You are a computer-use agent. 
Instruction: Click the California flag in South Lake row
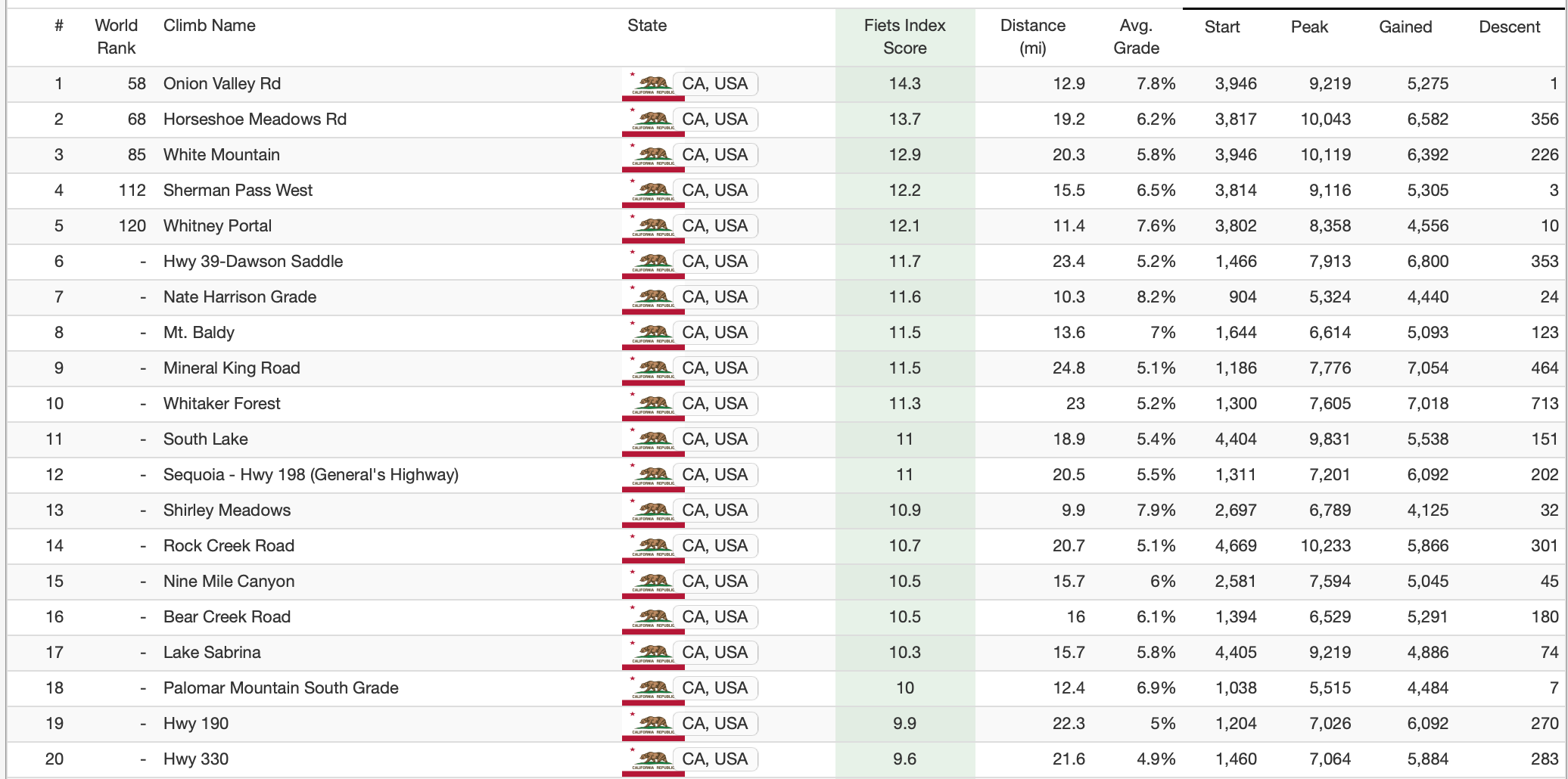pos(652,440)
